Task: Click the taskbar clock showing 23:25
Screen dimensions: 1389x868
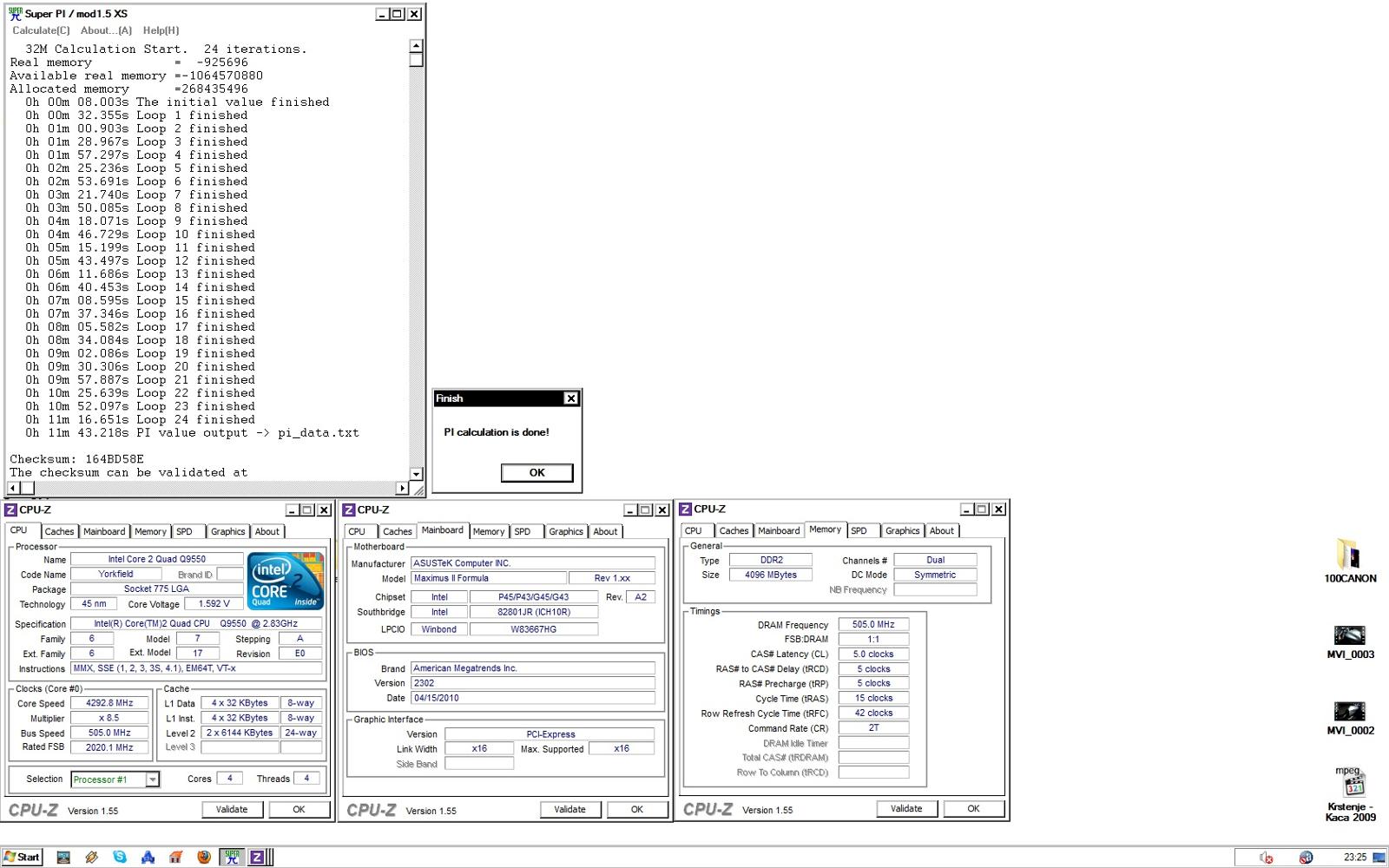Action: 1355,858
